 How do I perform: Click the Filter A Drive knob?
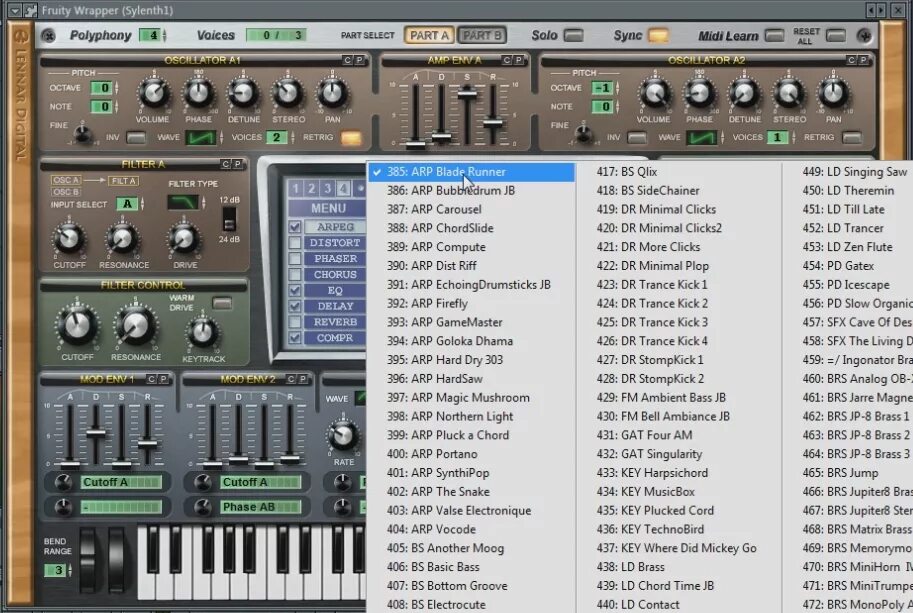click(184, 238)
